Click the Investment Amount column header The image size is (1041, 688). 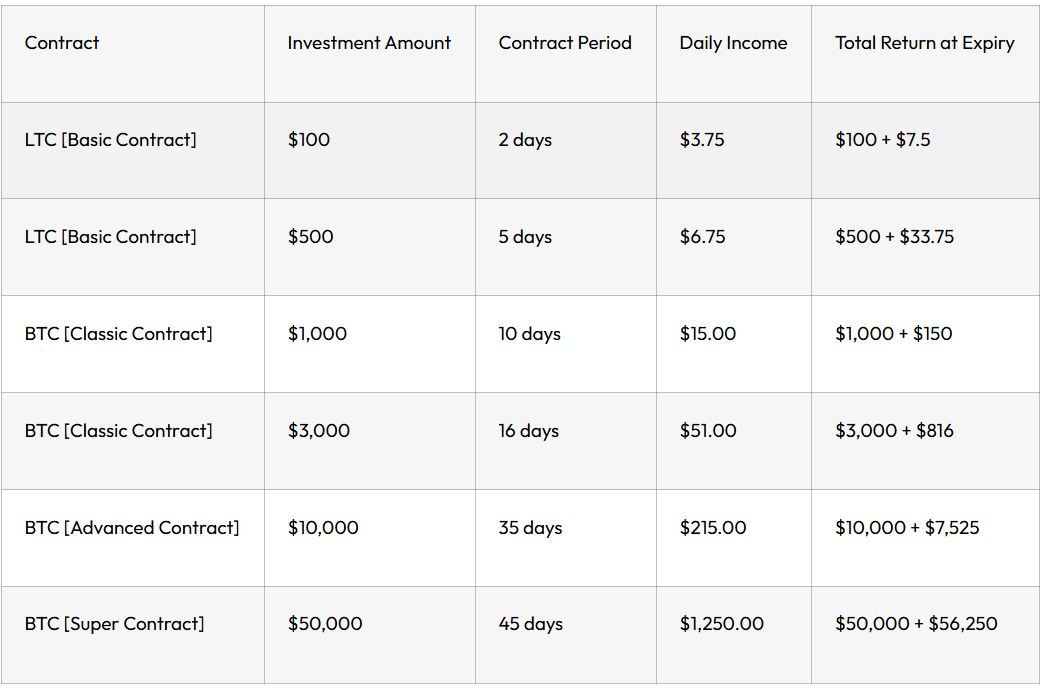click(x=369, y=43)
